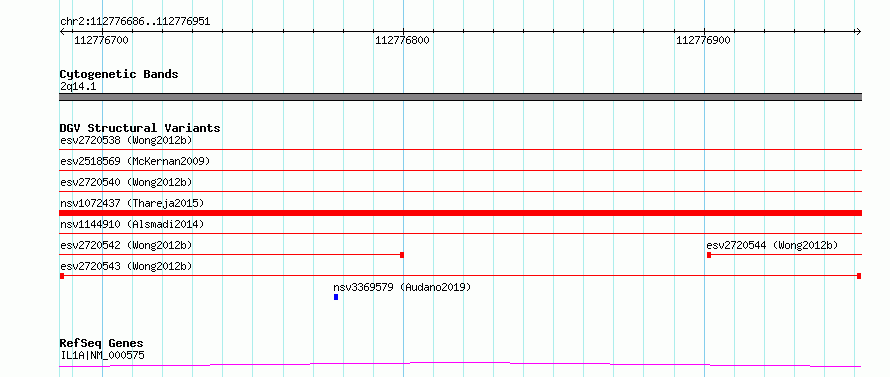The image size is (890, 377).
Task: Click the blue nsv3369579 variant marker
Action: (336, 297)
